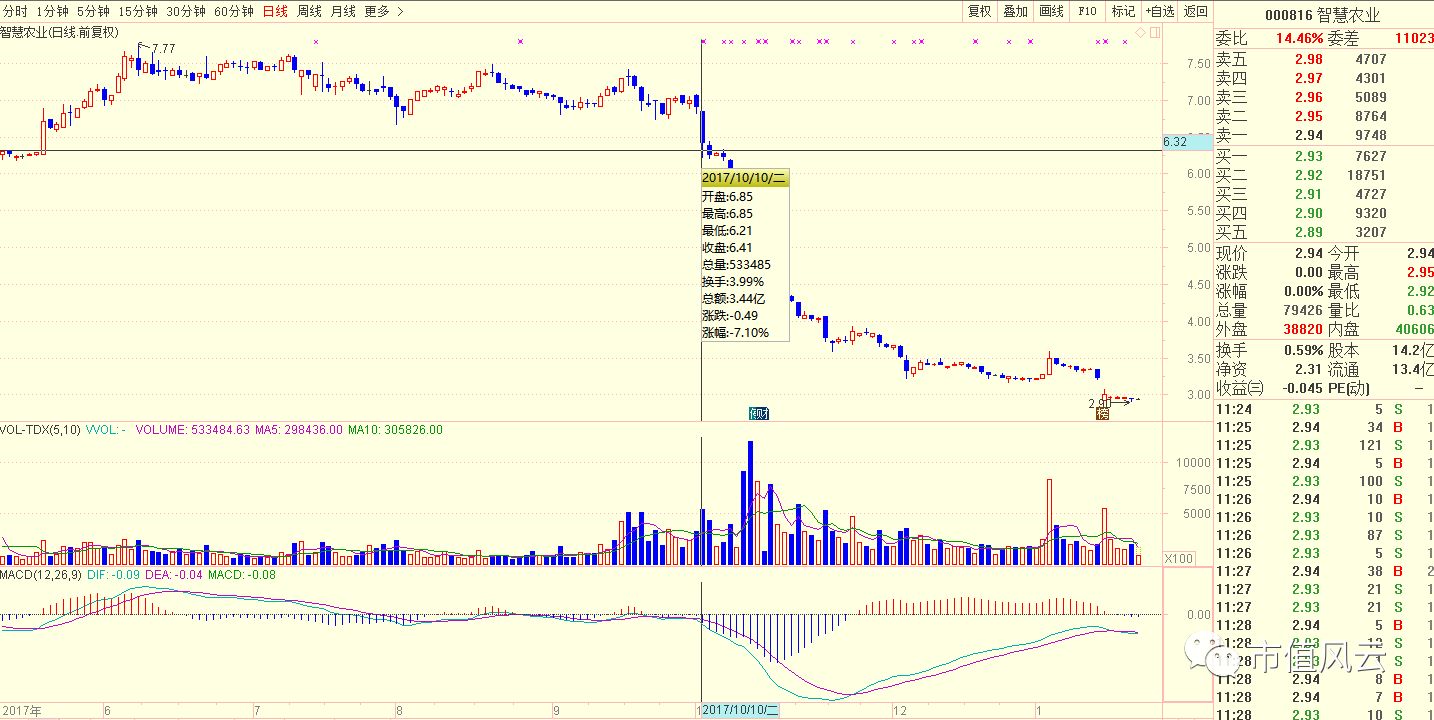
Task: Add stock via +自选 button
Action: point(1159,11)
